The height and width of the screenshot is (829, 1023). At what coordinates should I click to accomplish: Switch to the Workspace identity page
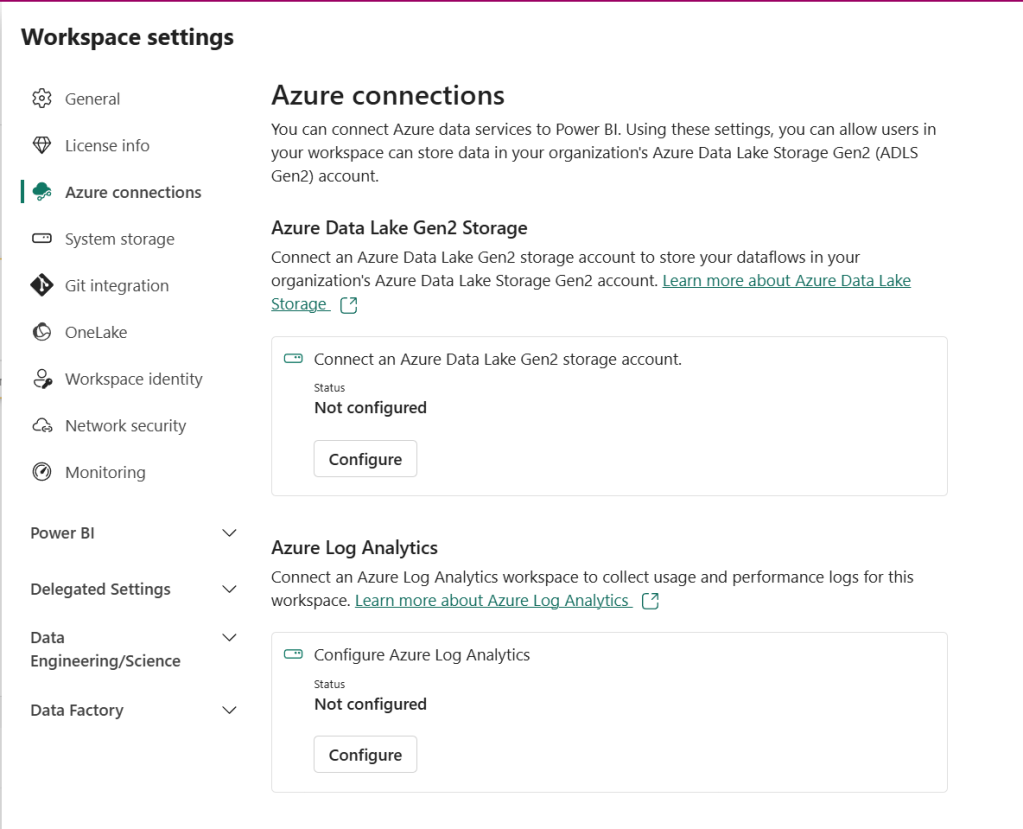click(133, 379)
